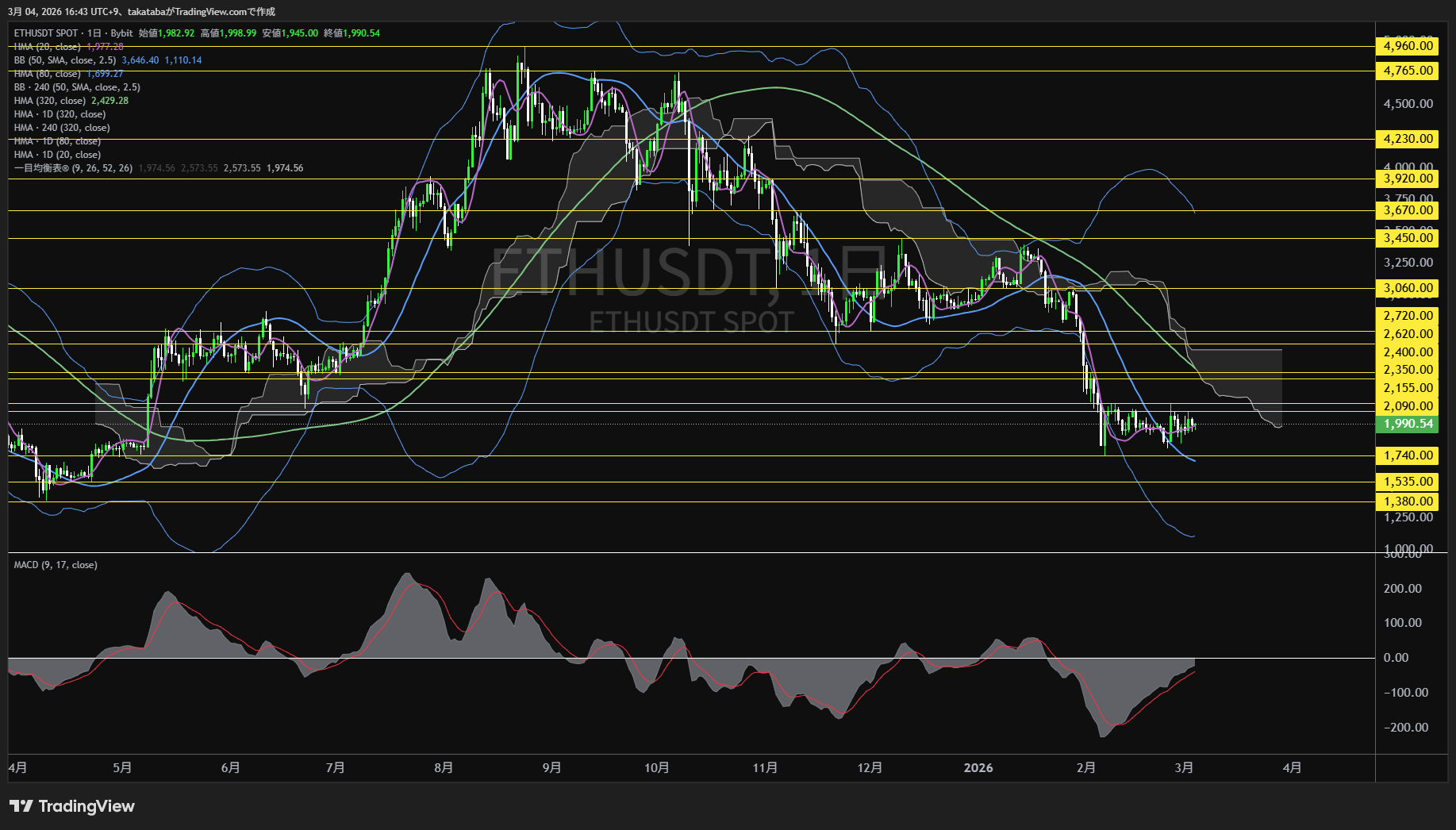Click the 4,230.00 yellow price level label
This screenshot has width=1456, height=830.
pyautogui.click(x=1408, y=139)
